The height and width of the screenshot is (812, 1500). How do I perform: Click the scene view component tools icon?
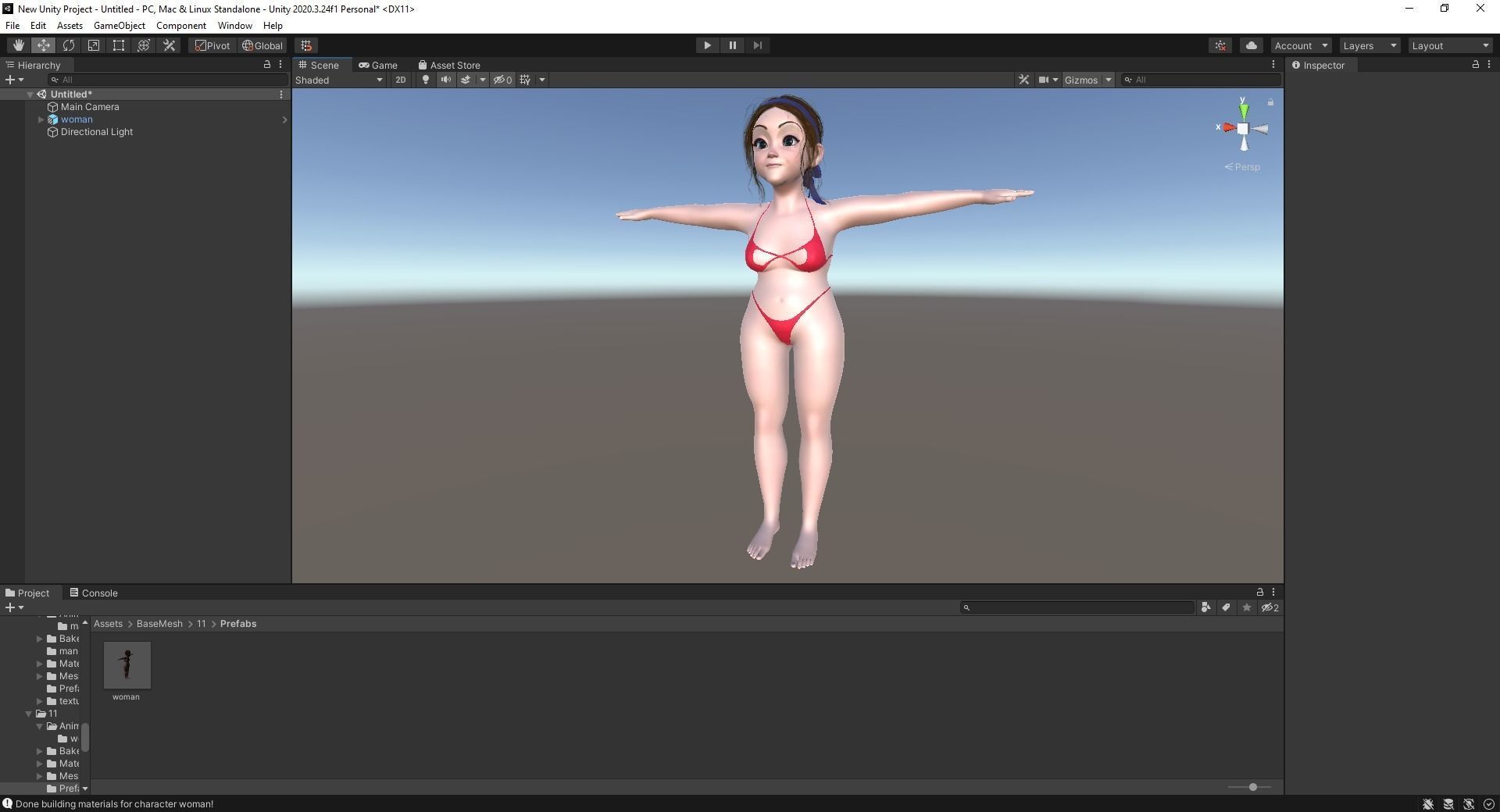tap(1023, 80)
